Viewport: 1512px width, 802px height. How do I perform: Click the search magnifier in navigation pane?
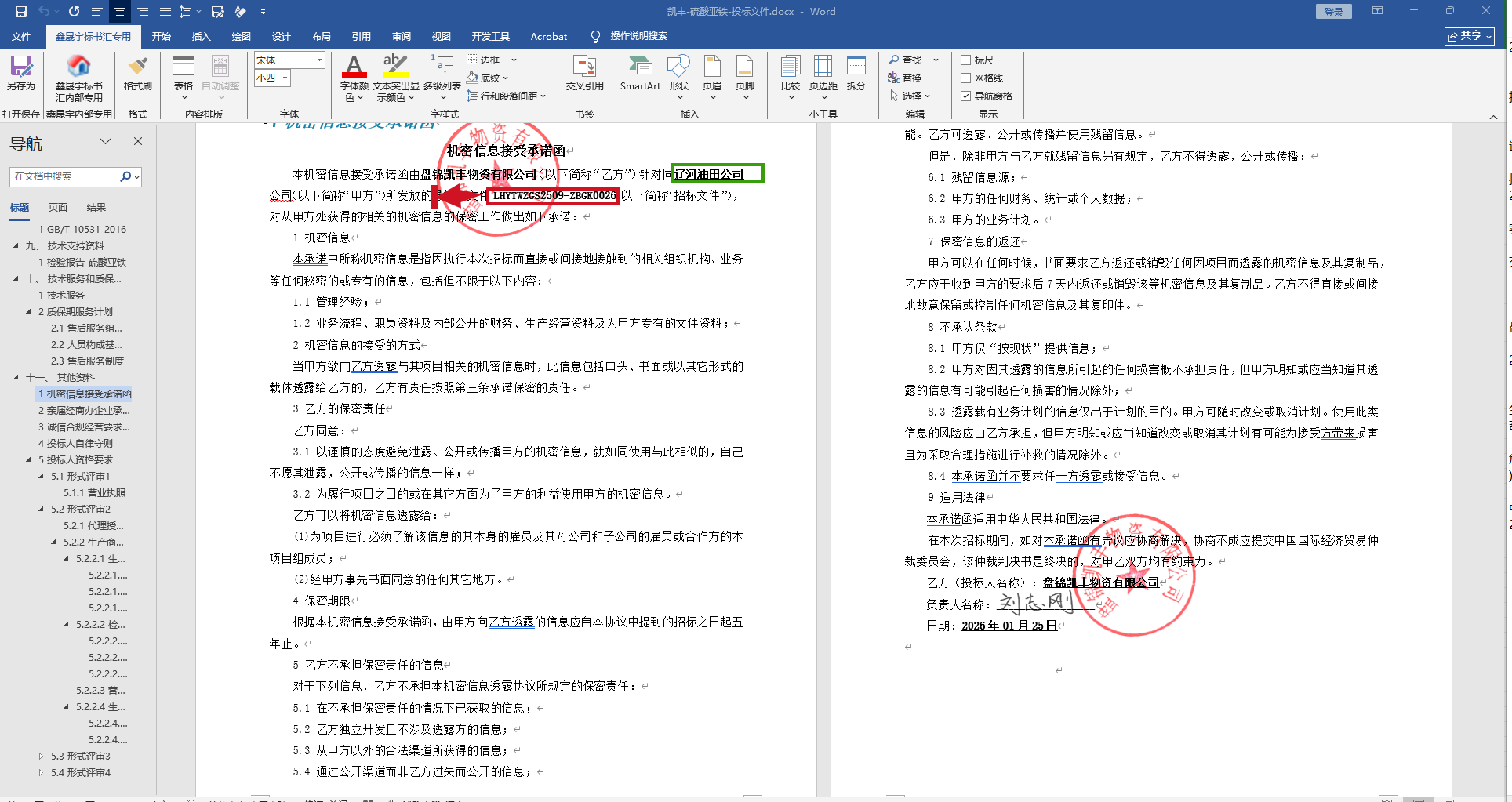pyautogui.click(x=125, y=176)
